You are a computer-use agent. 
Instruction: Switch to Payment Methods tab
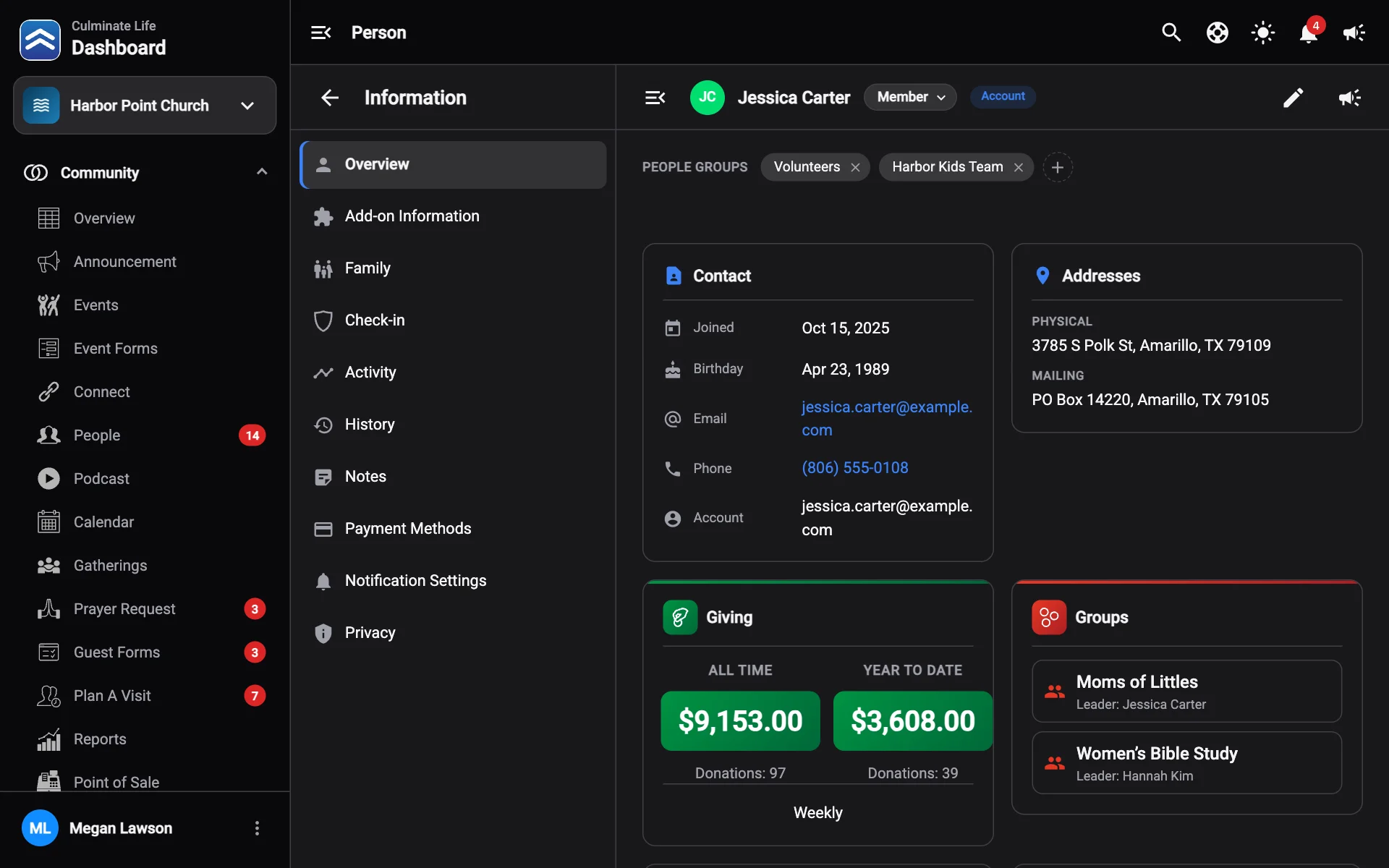coord(453,529)
